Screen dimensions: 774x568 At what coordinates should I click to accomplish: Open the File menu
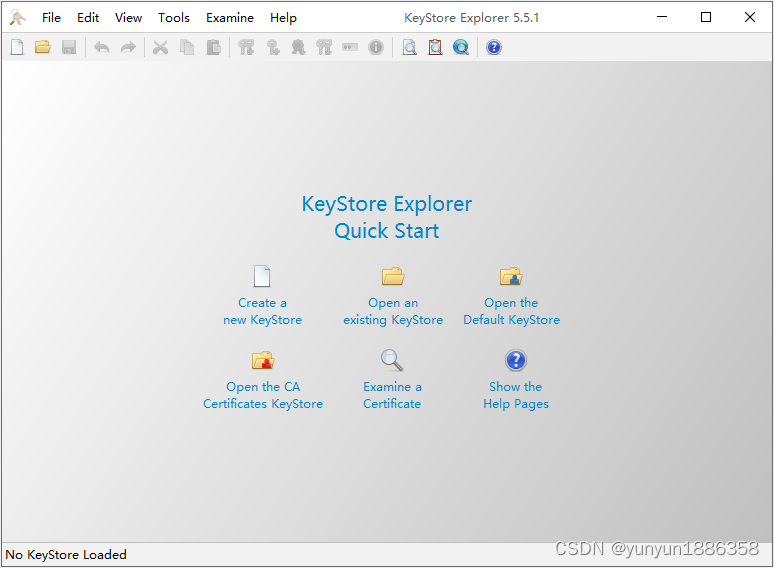pos(51,18)
